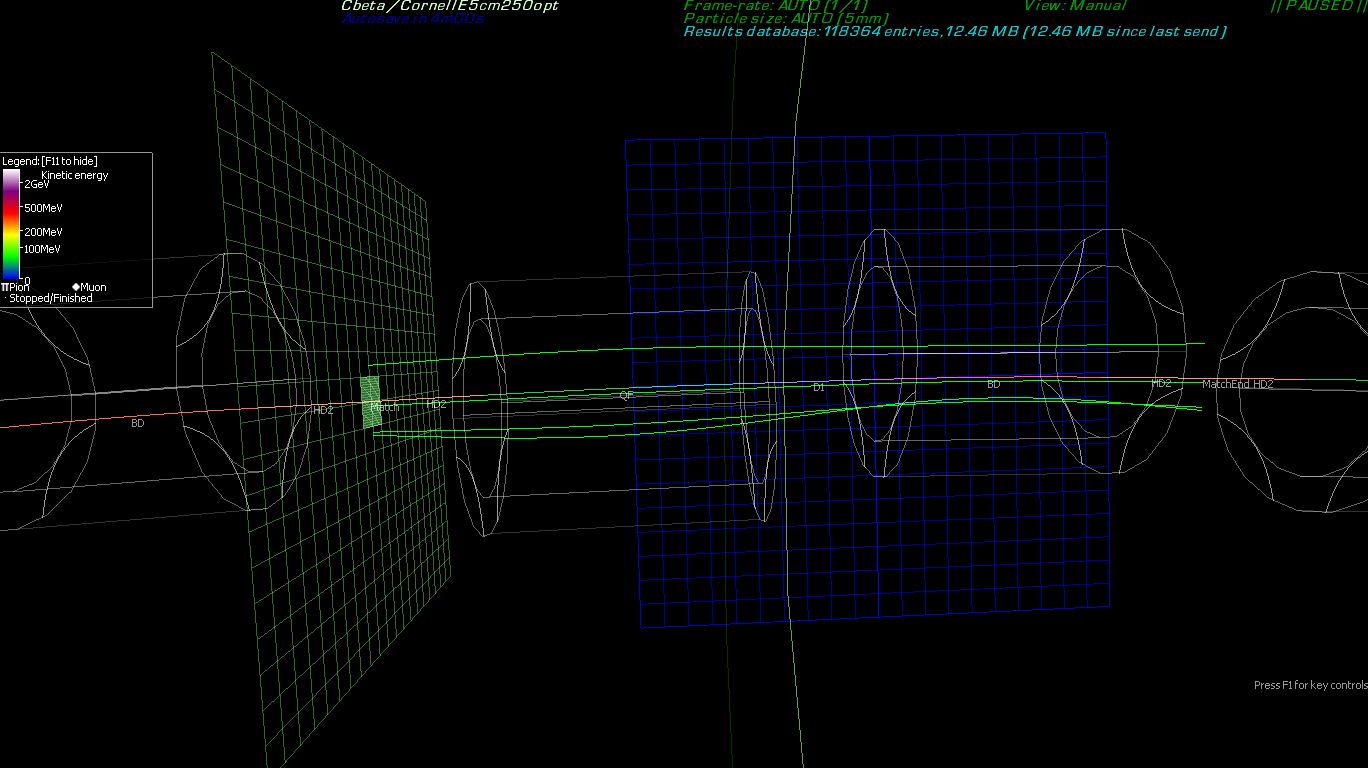Click the Press F1 for key controls hint
This screenshot has width=1368, height=768.
tap(1310, 685)
